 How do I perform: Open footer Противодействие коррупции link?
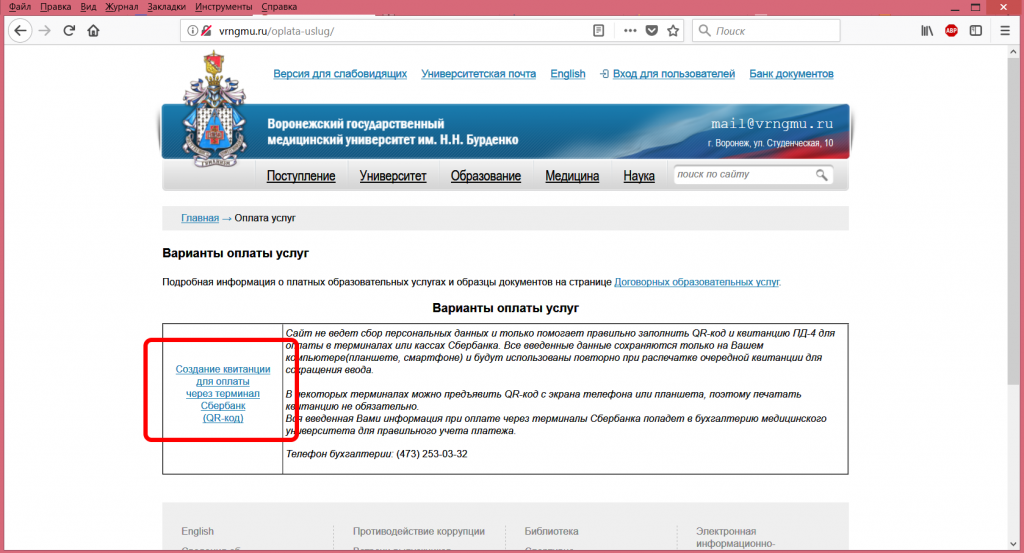click(x=419, y=531)
